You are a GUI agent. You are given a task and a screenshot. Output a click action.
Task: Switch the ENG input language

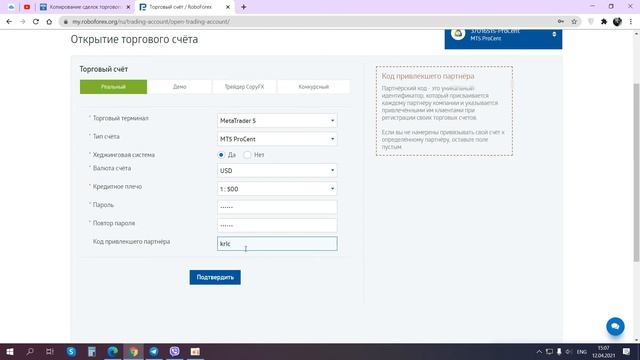pyautogui.click(x=582, y=352)
